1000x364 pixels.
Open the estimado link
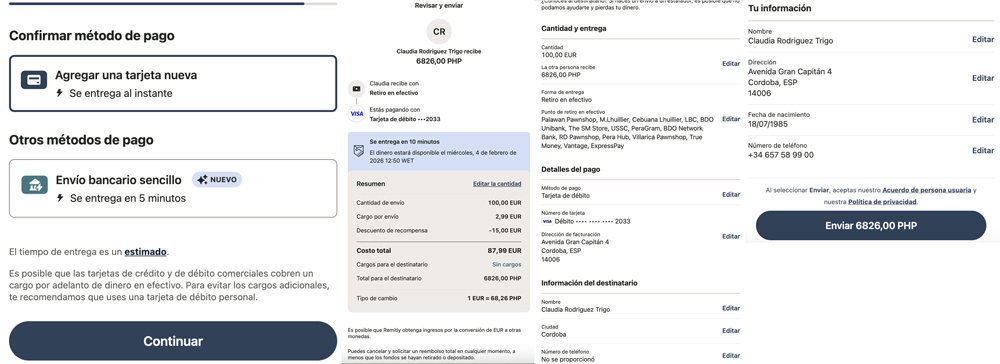145,252
